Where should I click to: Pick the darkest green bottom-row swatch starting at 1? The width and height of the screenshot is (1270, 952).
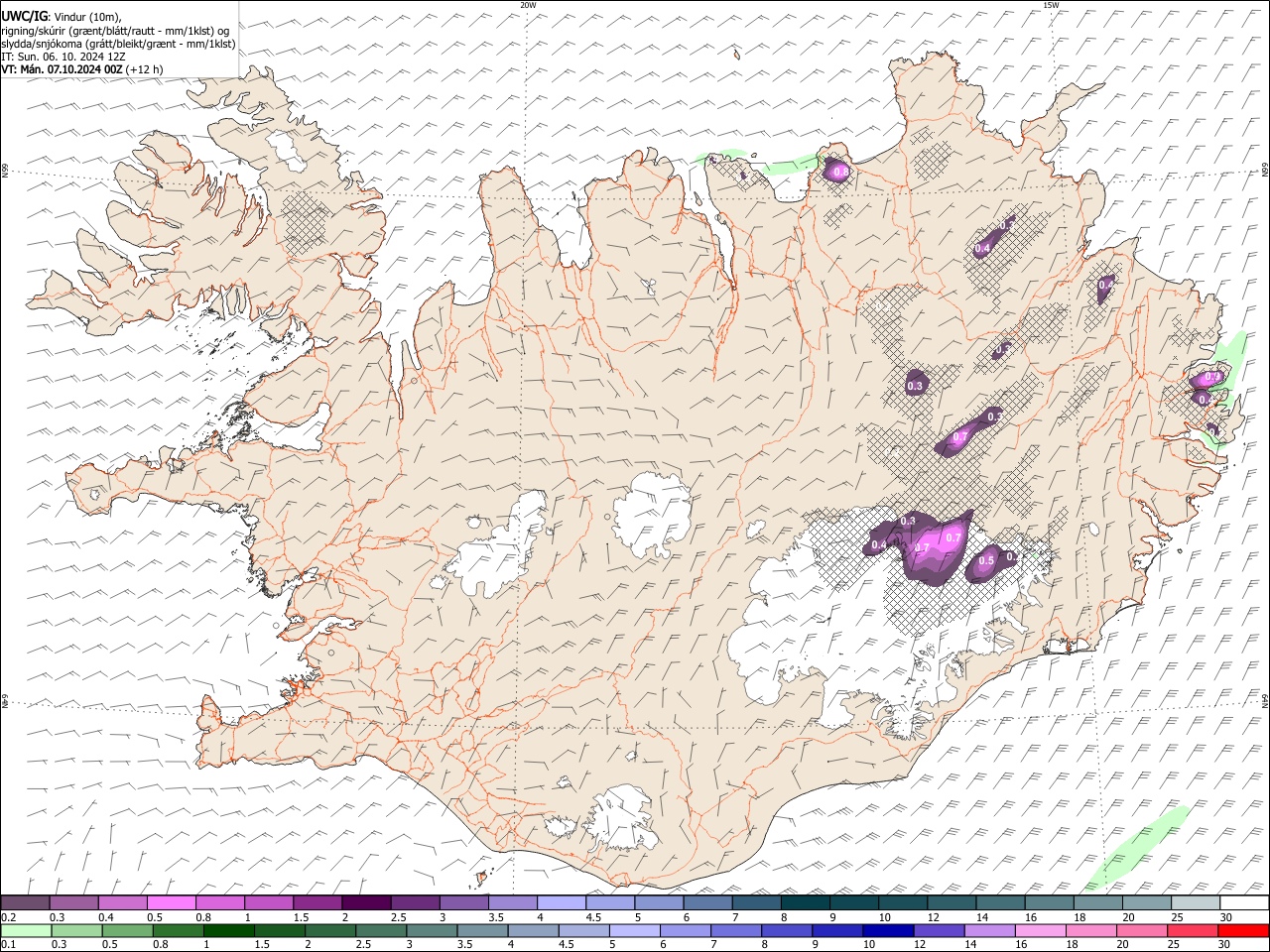tap(228, 930)
